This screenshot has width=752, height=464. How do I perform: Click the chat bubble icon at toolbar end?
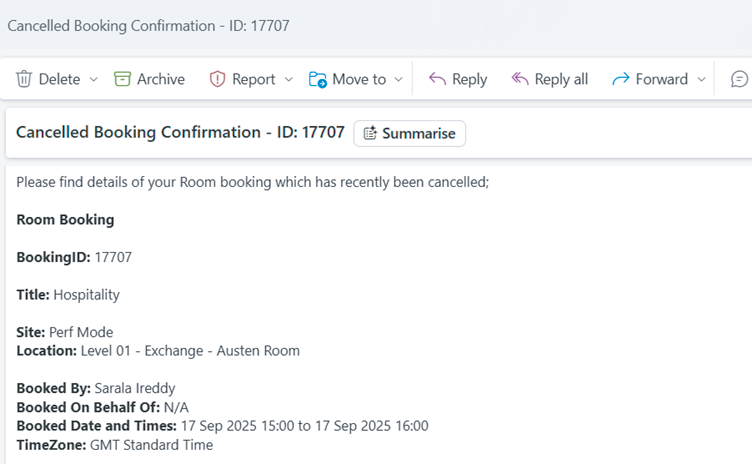[739, 79]
